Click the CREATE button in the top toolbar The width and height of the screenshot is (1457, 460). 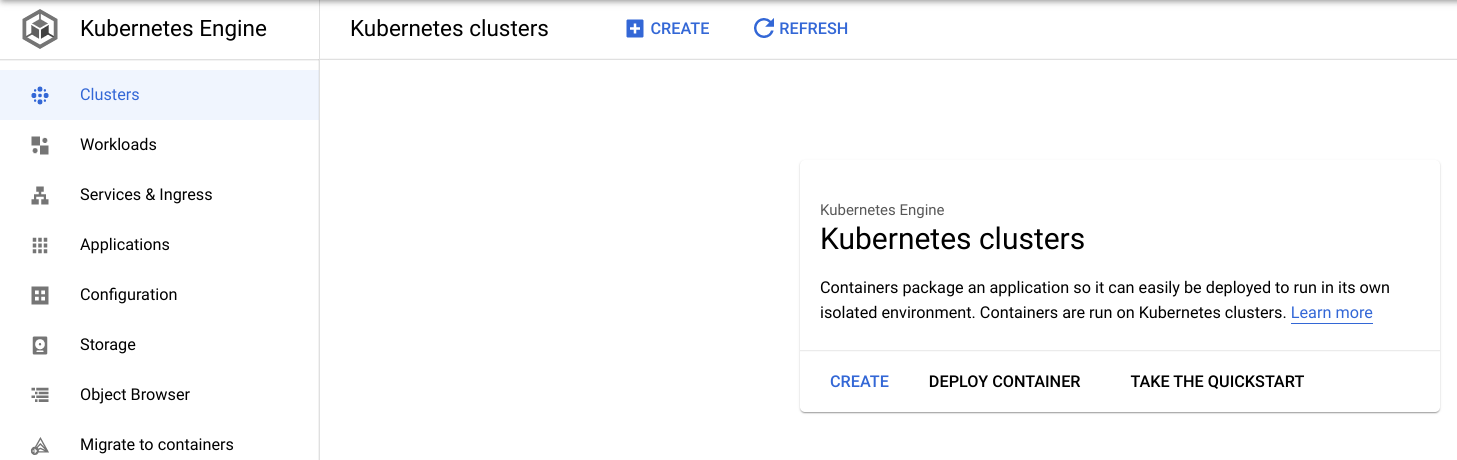click(668, 29)
